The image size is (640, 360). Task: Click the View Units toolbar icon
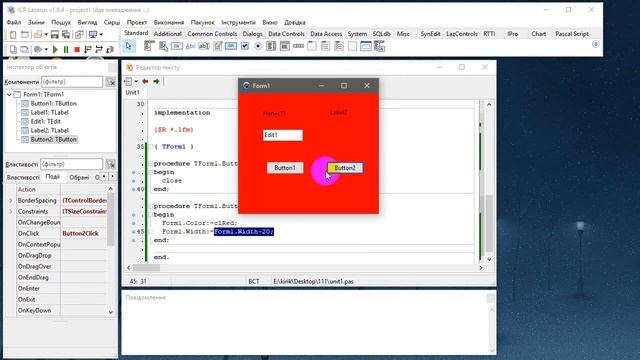[13, 49]
